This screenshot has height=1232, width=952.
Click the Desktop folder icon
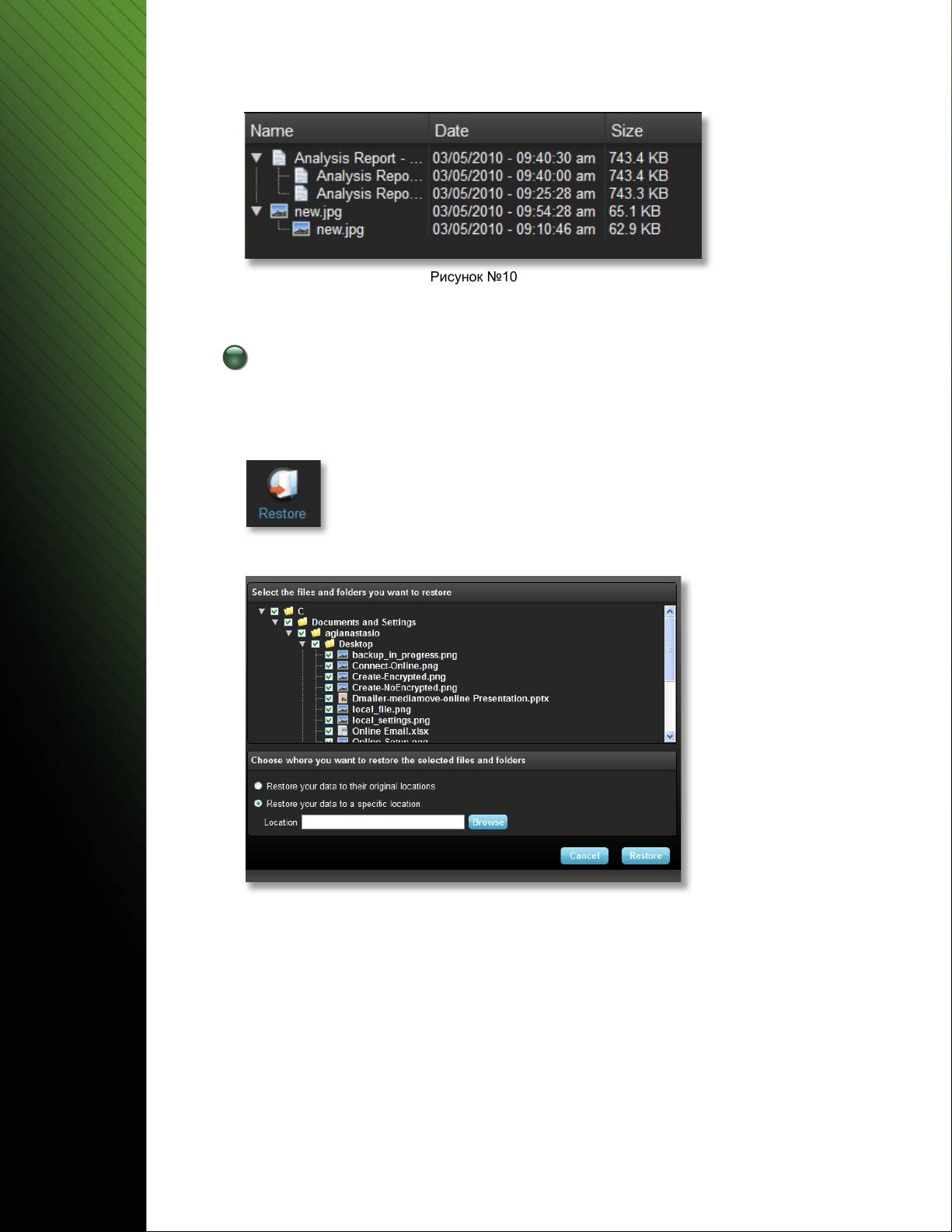[330, 644]
